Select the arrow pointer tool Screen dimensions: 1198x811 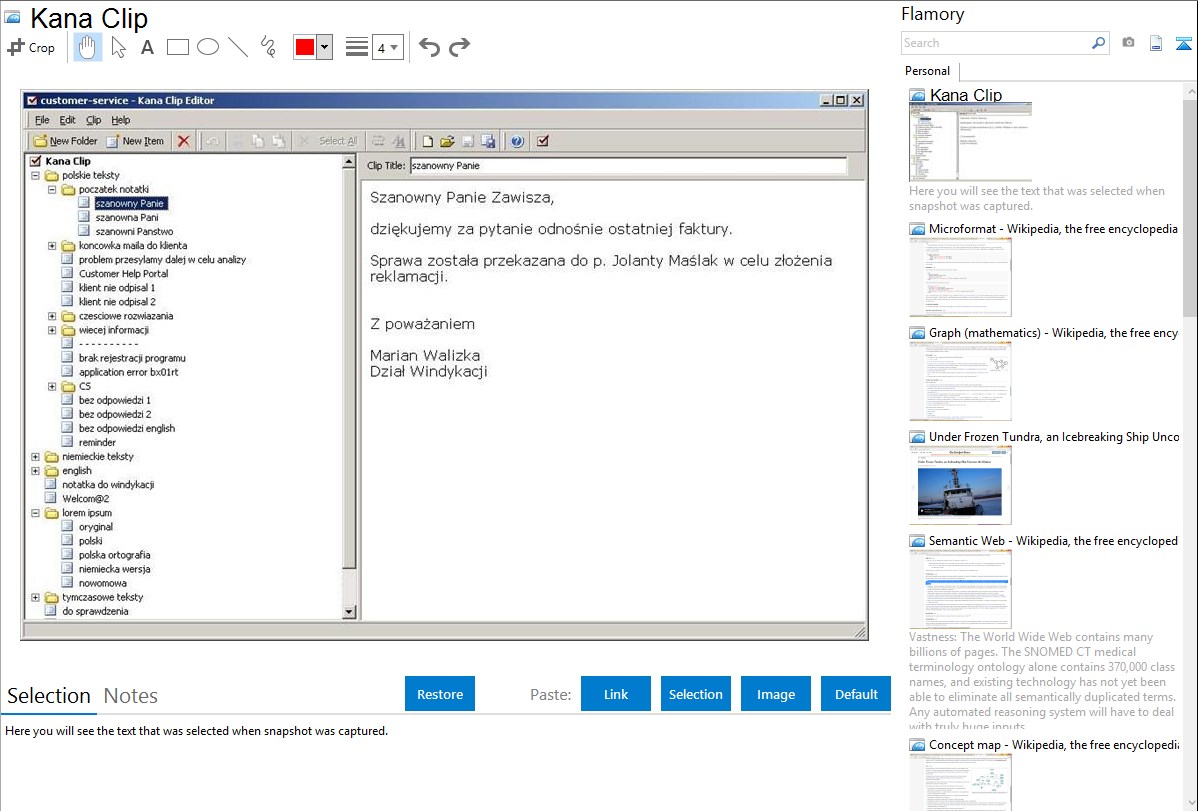click(118, 47)
